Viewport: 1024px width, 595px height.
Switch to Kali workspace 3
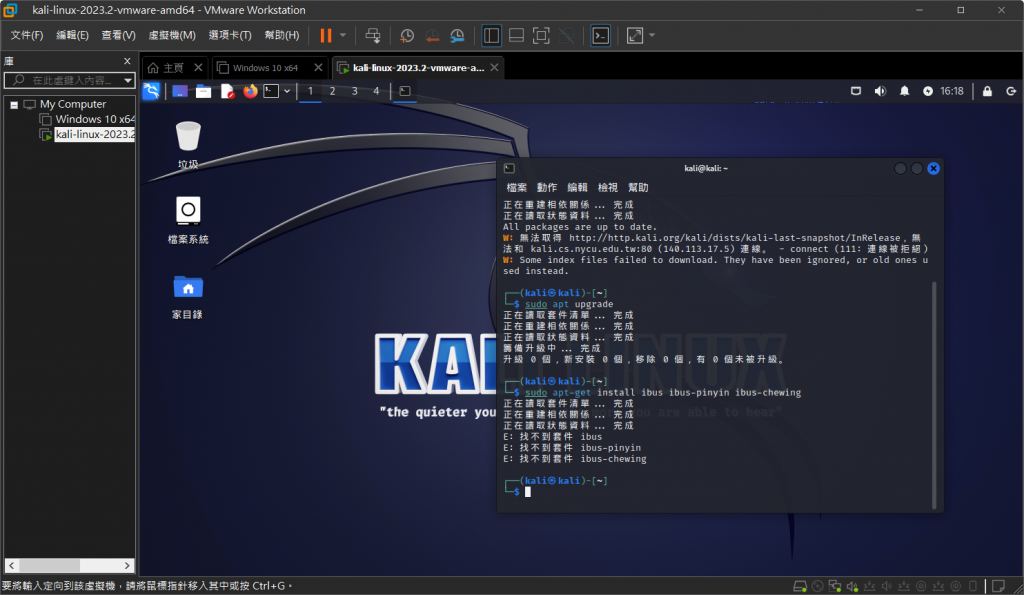355,91
